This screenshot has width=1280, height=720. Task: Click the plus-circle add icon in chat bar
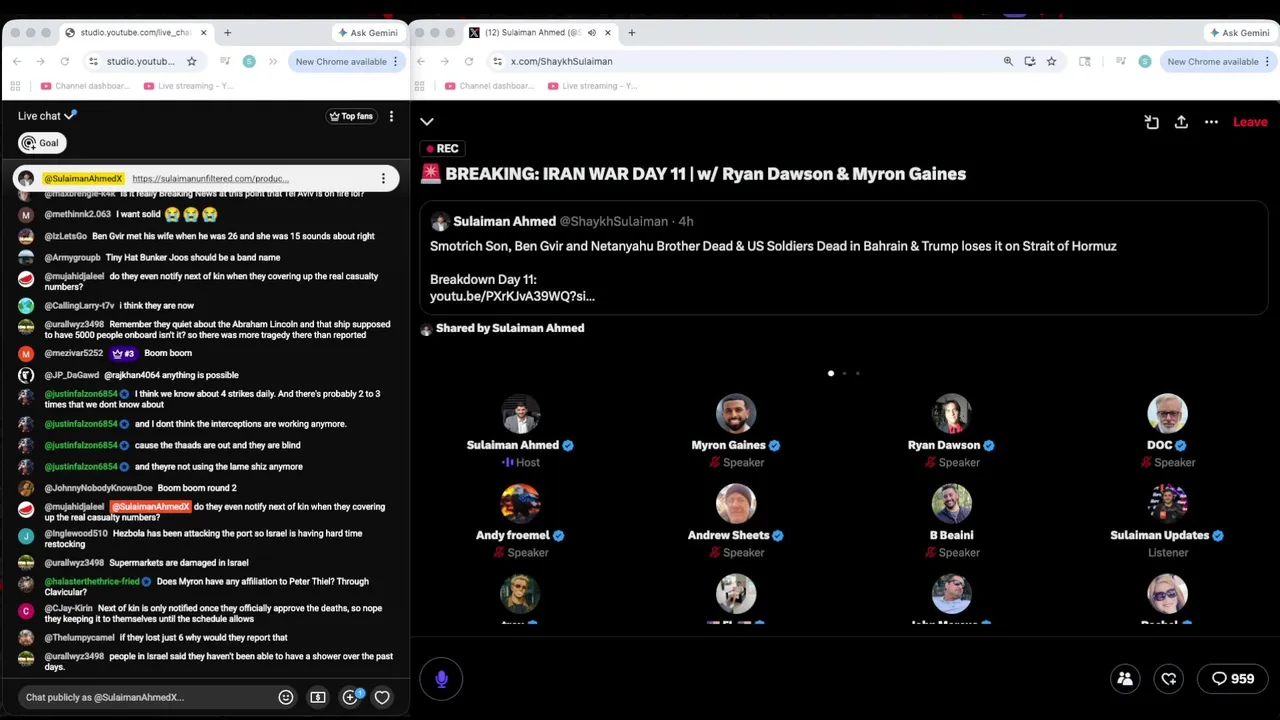point(350,697)
